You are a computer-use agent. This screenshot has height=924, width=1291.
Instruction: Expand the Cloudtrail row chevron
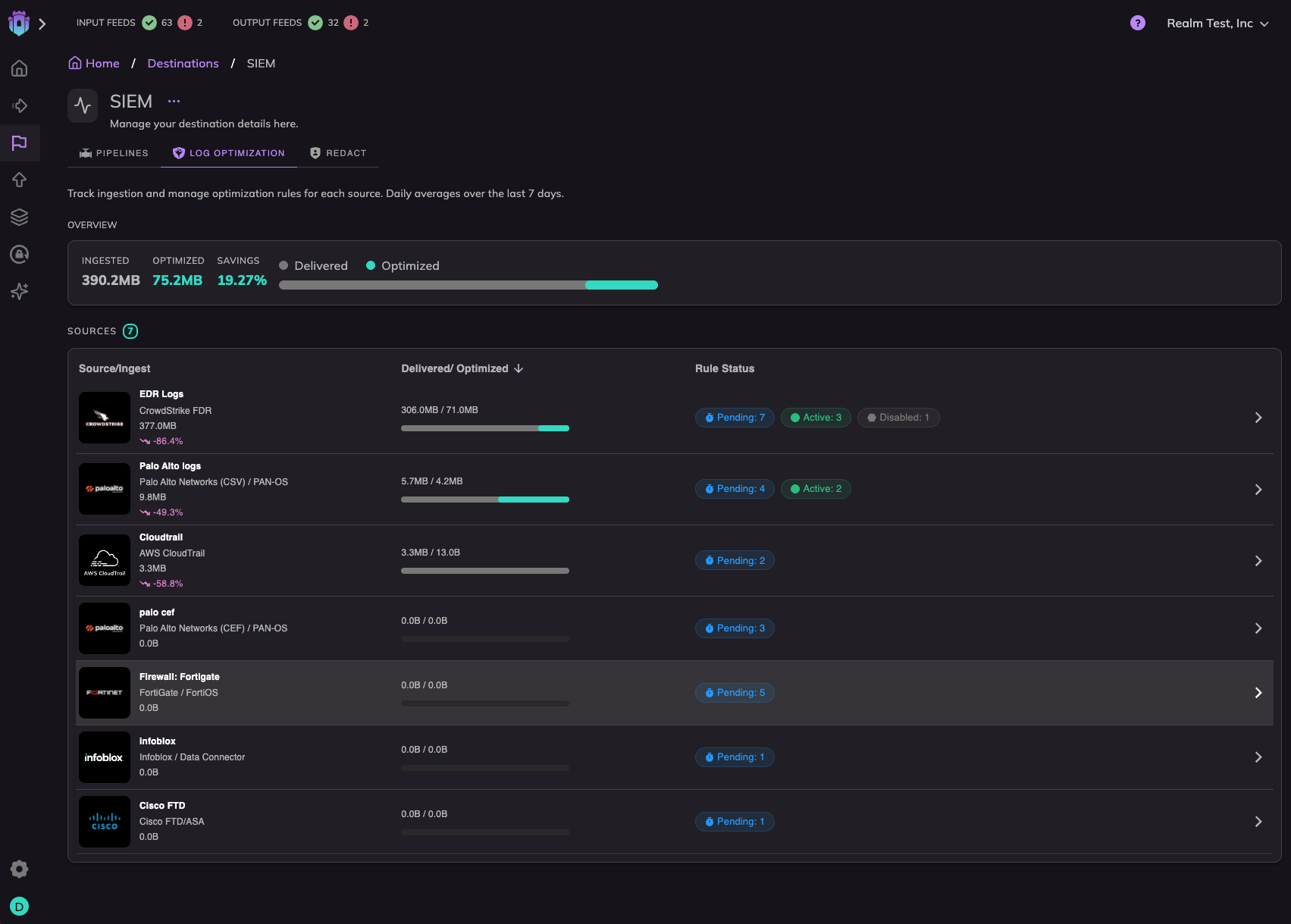pyautogui.click(x=1258, y=561)
